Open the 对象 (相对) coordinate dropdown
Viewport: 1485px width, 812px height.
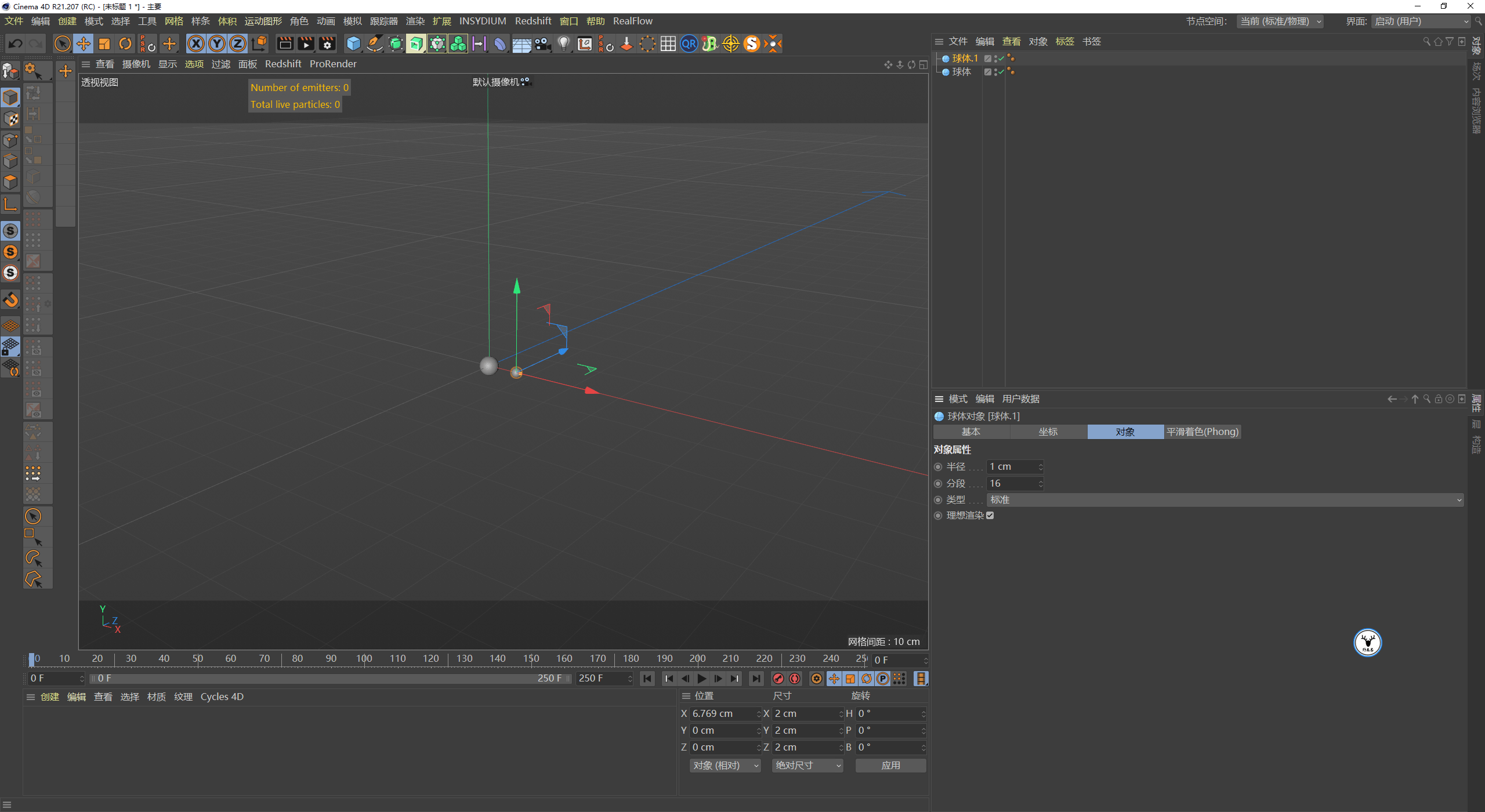point(725,766)
